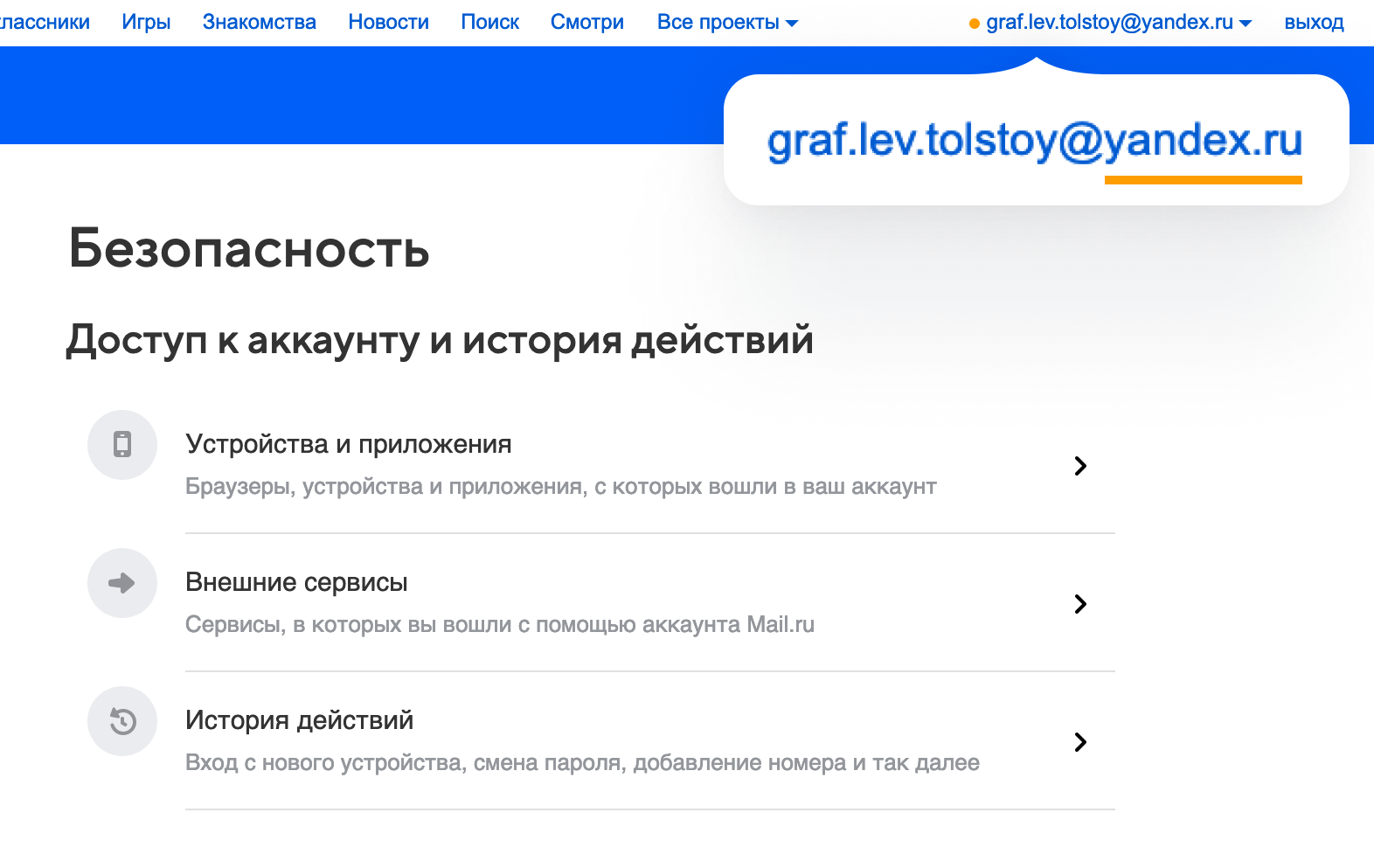Open Игры in the top navigation
Viewport: 1374px width, 868px height.
tap(146, 23)
